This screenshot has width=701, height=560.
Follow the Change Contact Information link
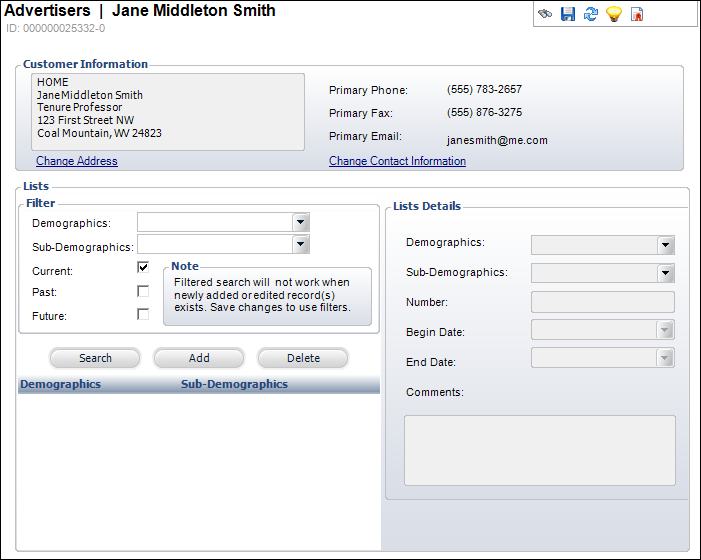click(x=397, y=161)
